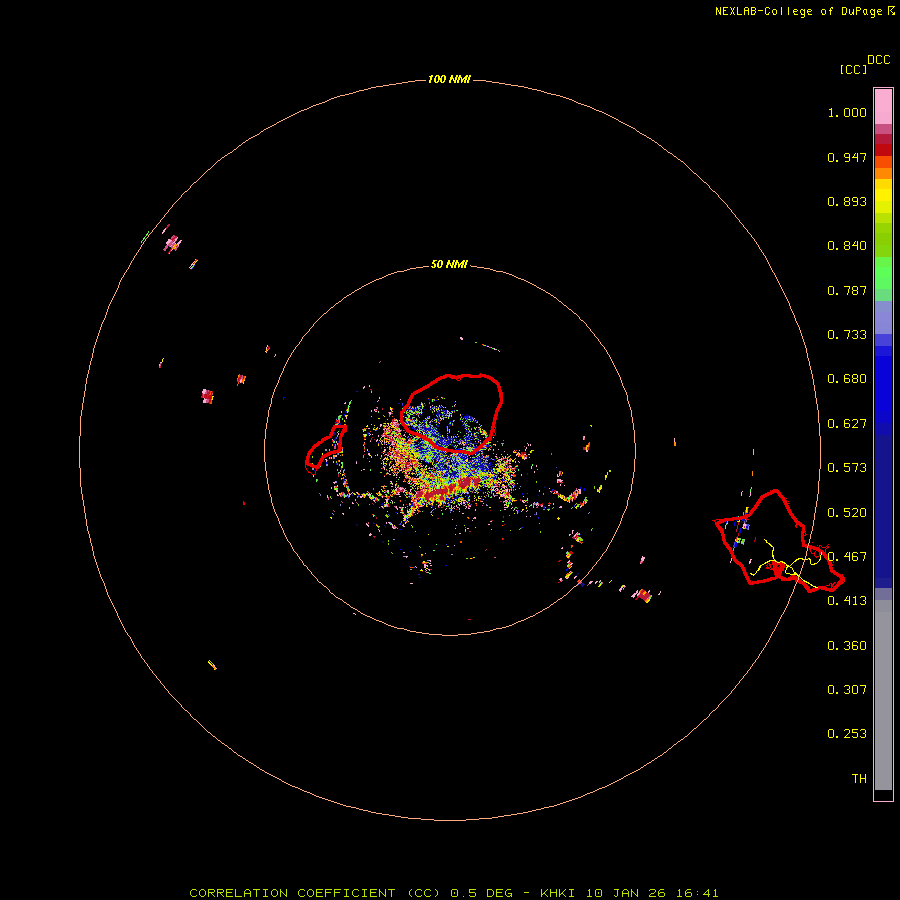Viewport: 900px width, 900px height.
Task: Select the 1.000 scale value
Action: click(x=847, y=112)
